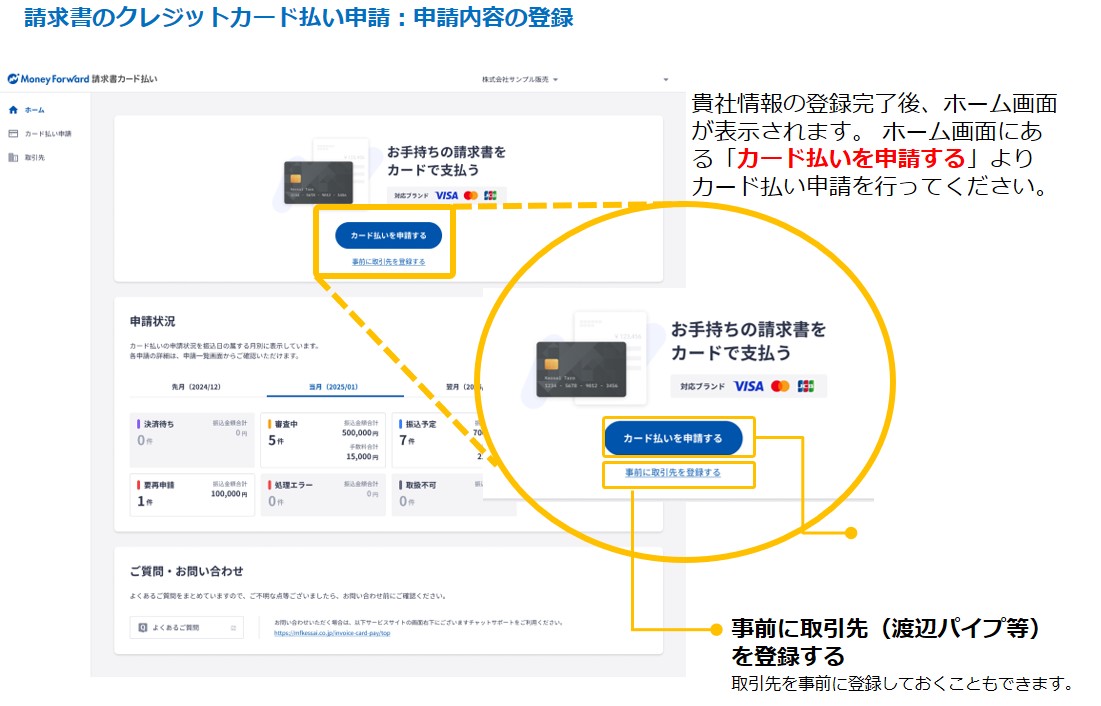Open the mfkessai.co.jp invoice-card-pay link

tap(331, 634)
